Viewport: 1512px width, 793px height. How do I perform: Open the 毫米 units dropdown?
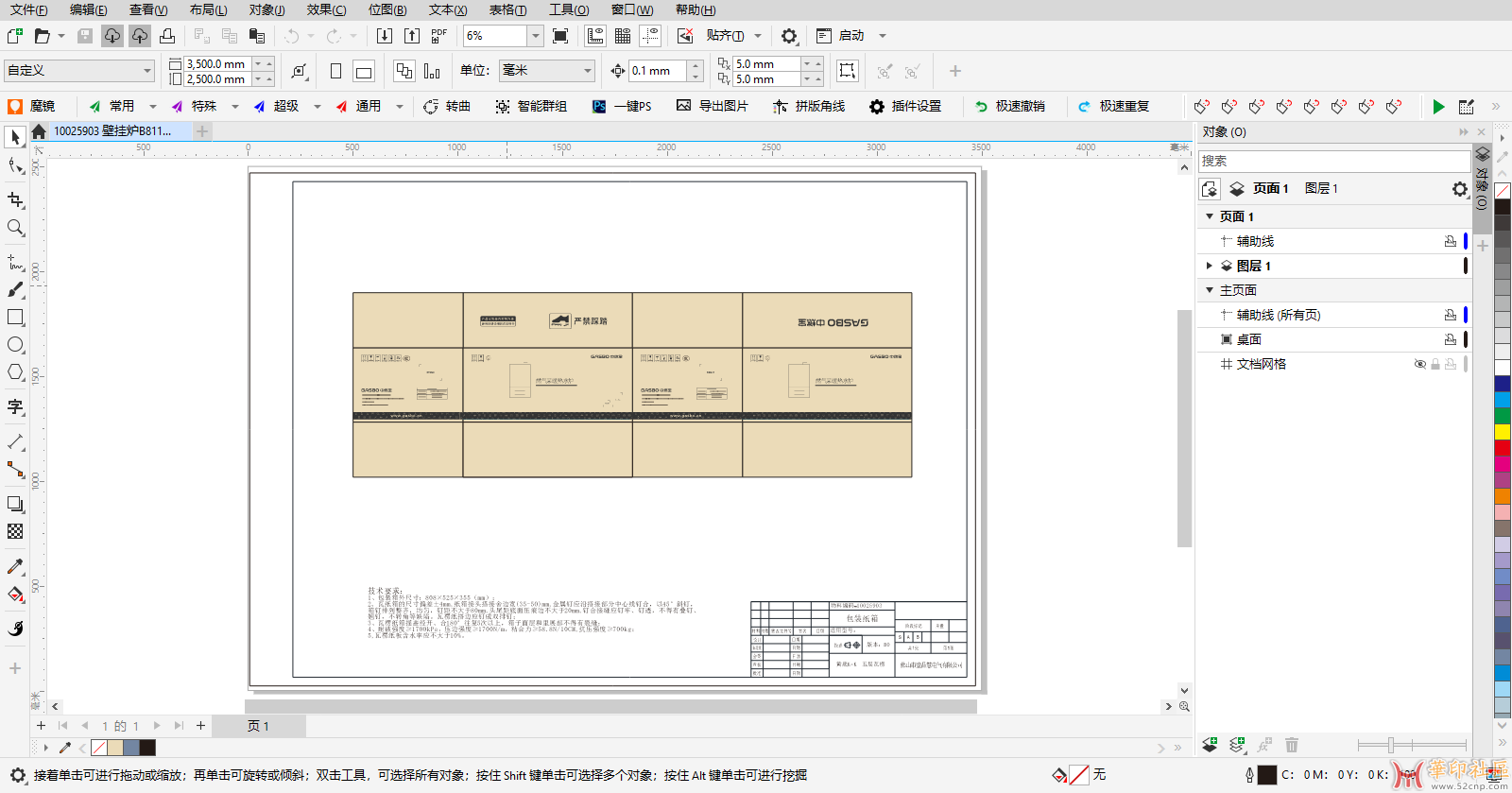(587, 71)
